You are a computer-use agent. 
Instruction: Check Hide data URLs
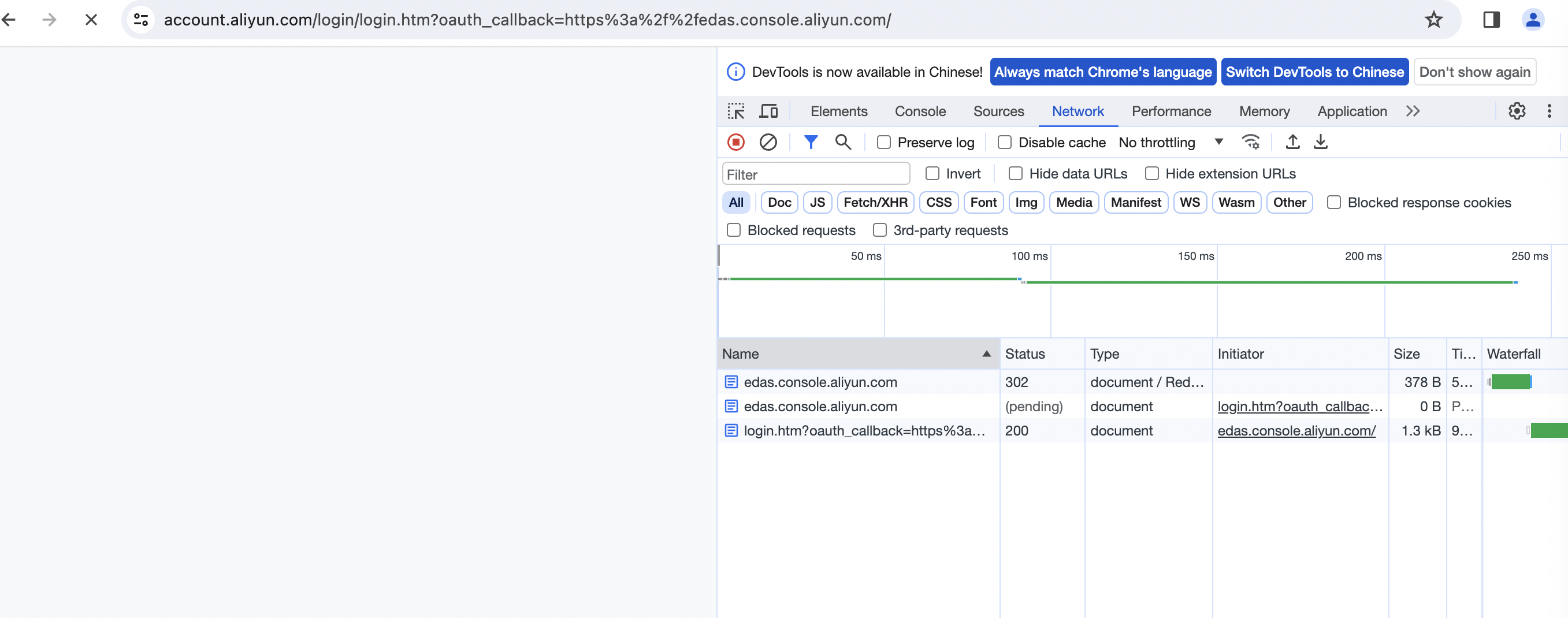[1015, 174]
